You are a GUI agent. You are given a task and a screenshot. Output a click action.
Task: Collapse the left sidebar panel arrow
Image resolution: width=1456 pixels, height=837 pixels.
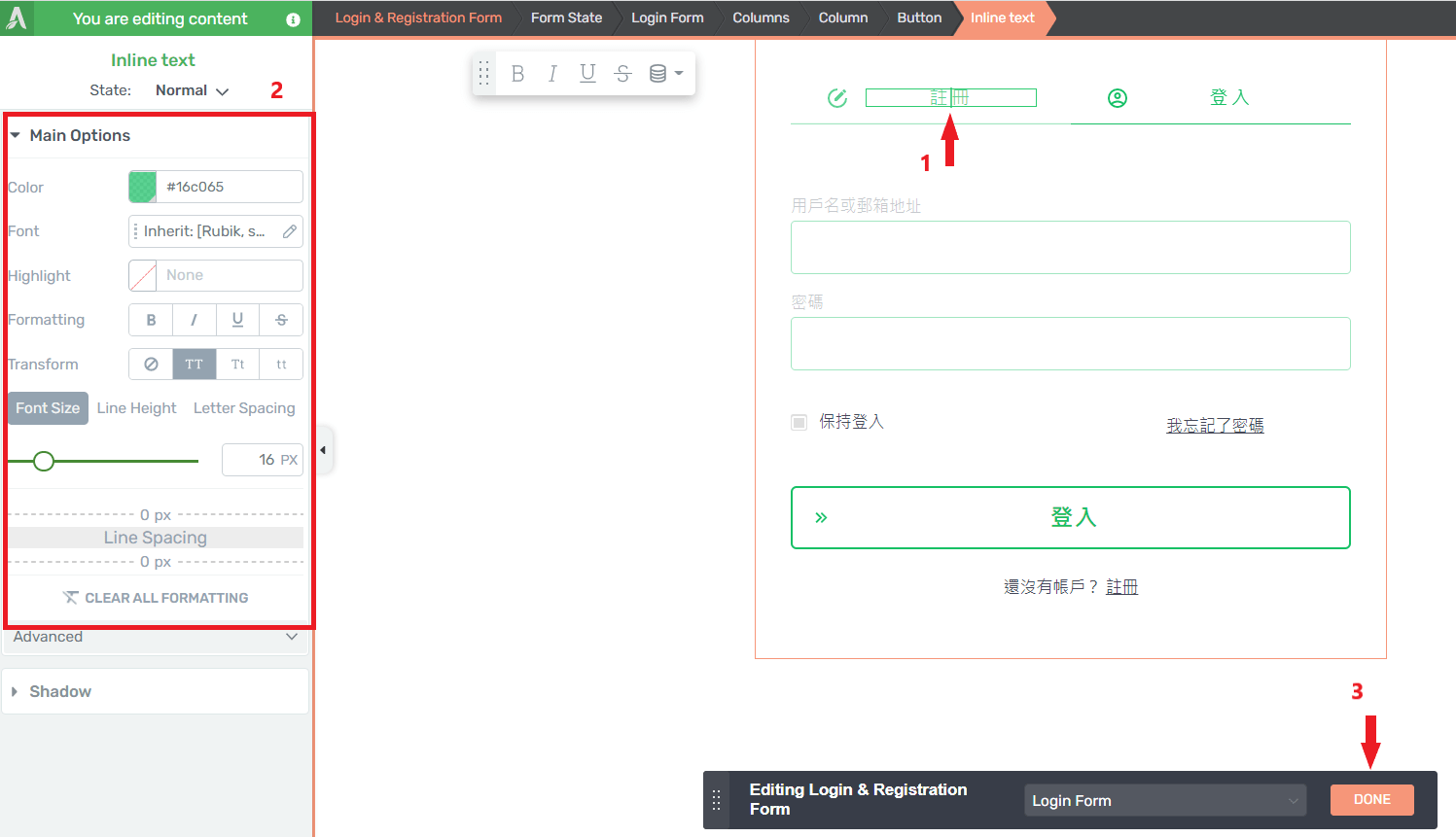(x=323, y=450)
